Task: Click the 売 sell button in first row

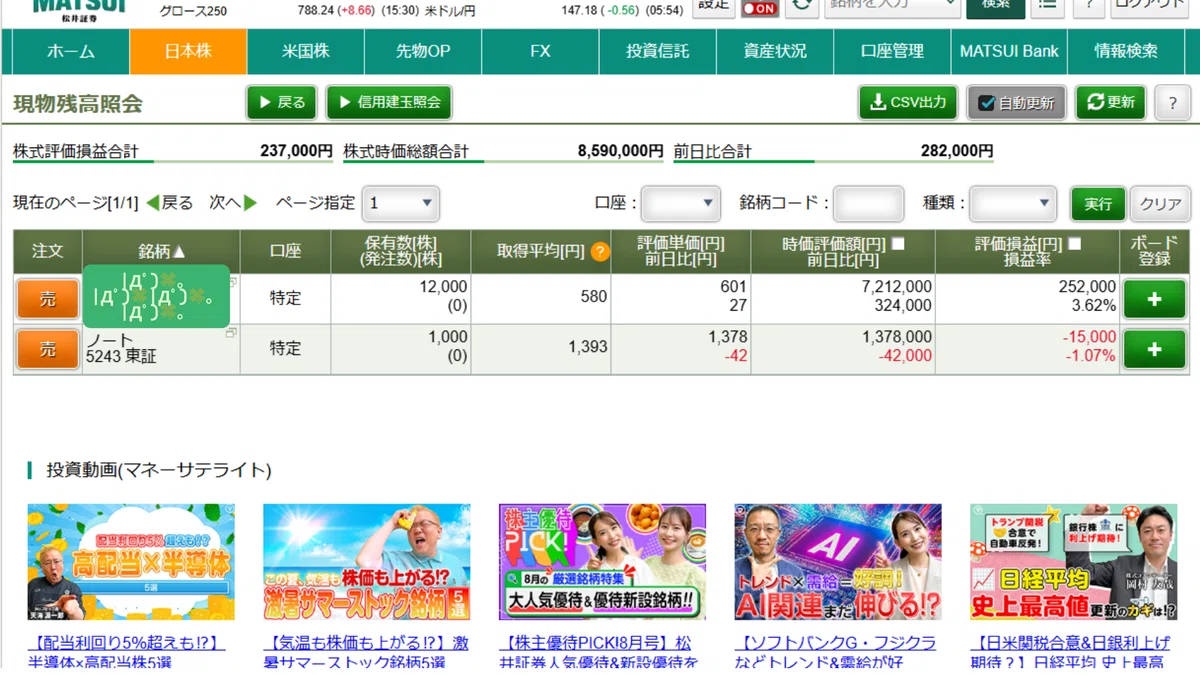Action: point(48,299)
